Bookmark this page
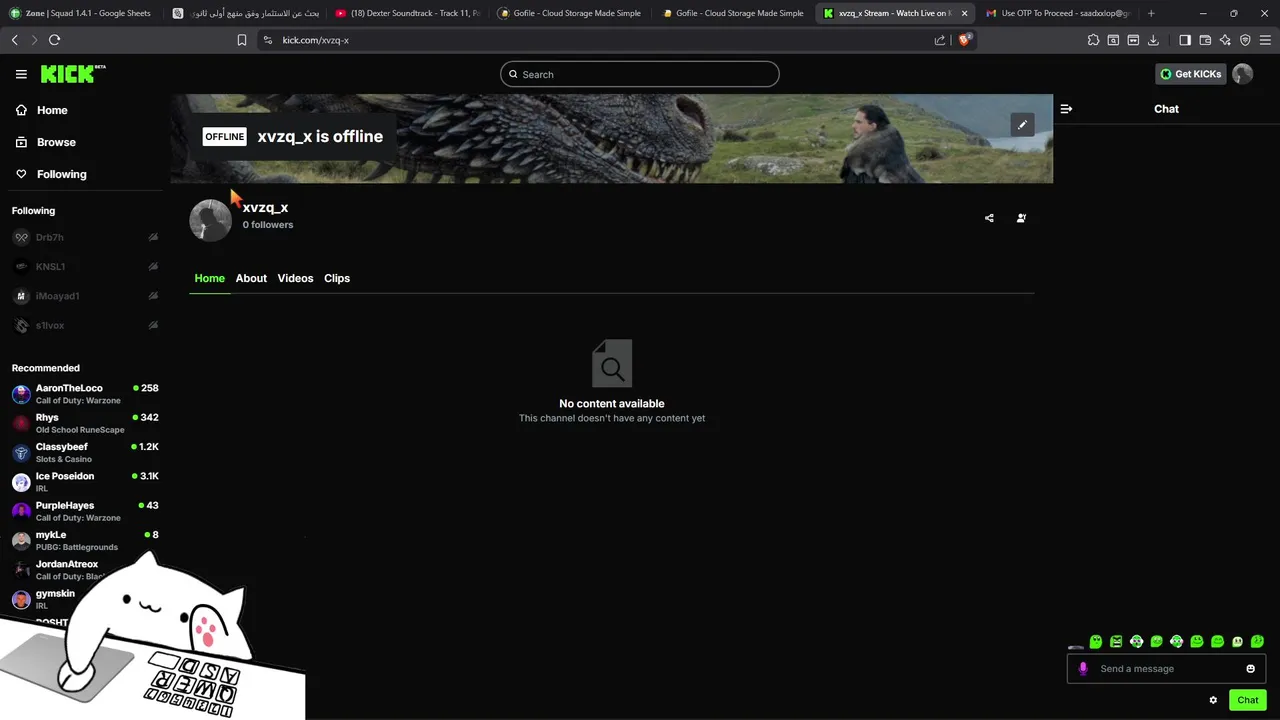1280x720 pixels. pyautogui.click(x=241, y=40)
